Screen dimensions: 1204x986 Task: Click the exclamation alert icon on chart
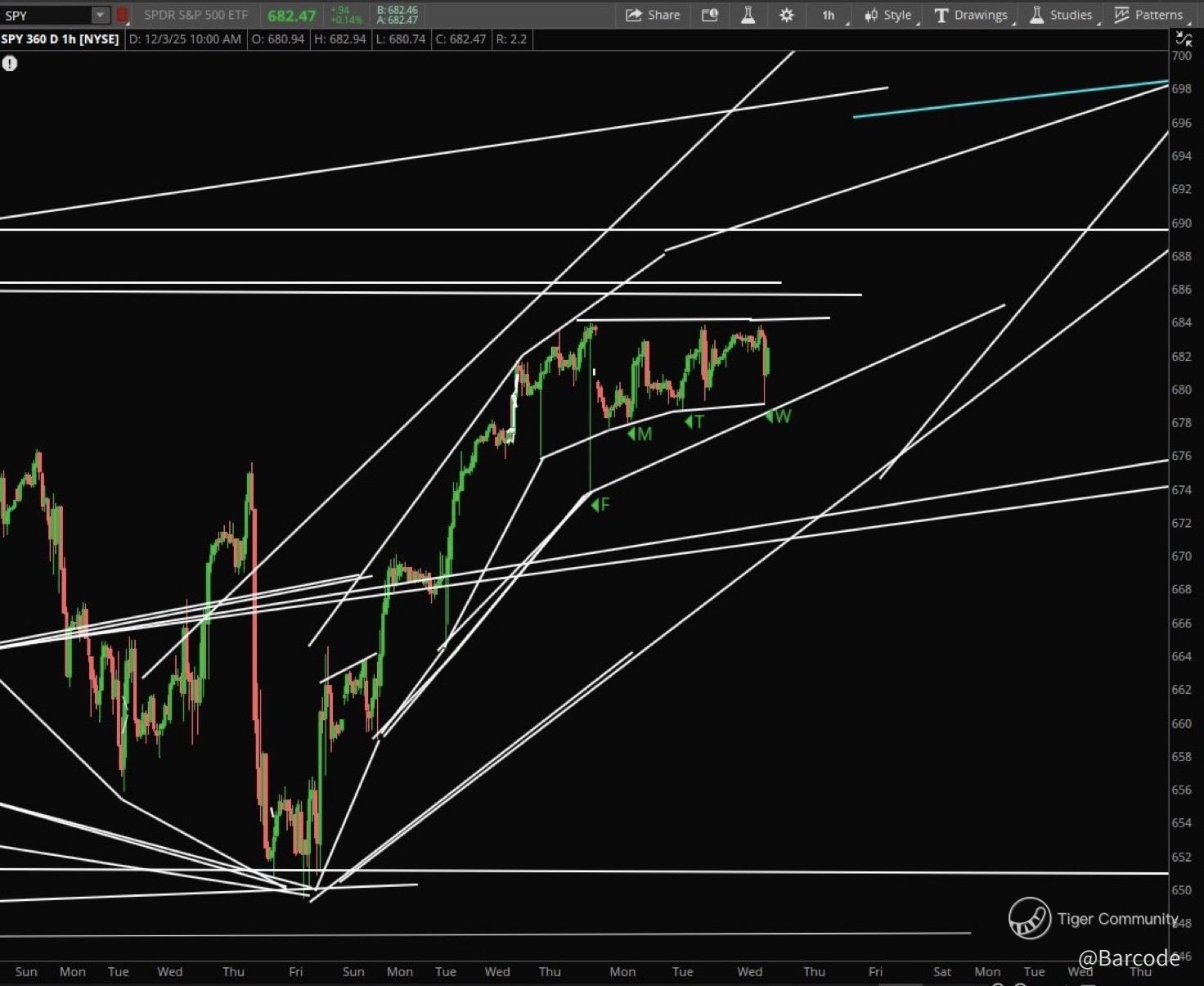(10, 63)
